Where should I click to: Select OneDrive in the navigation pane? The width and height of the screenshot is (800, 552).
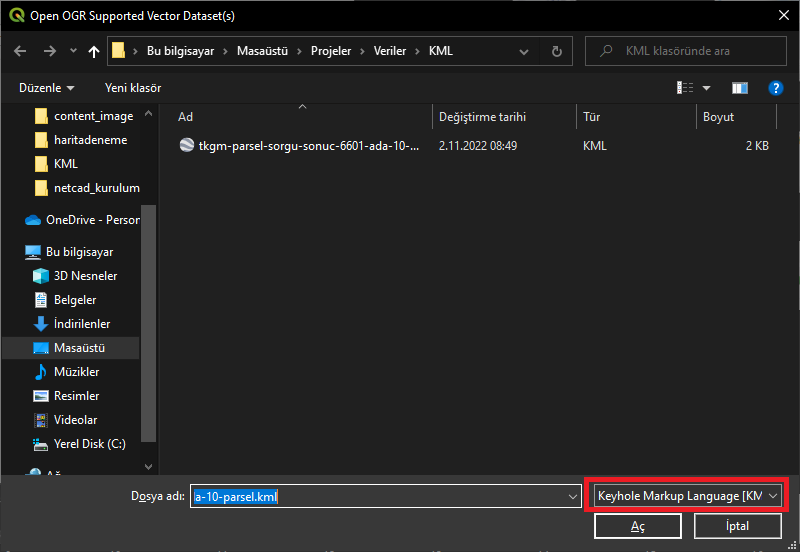(82, 220)
